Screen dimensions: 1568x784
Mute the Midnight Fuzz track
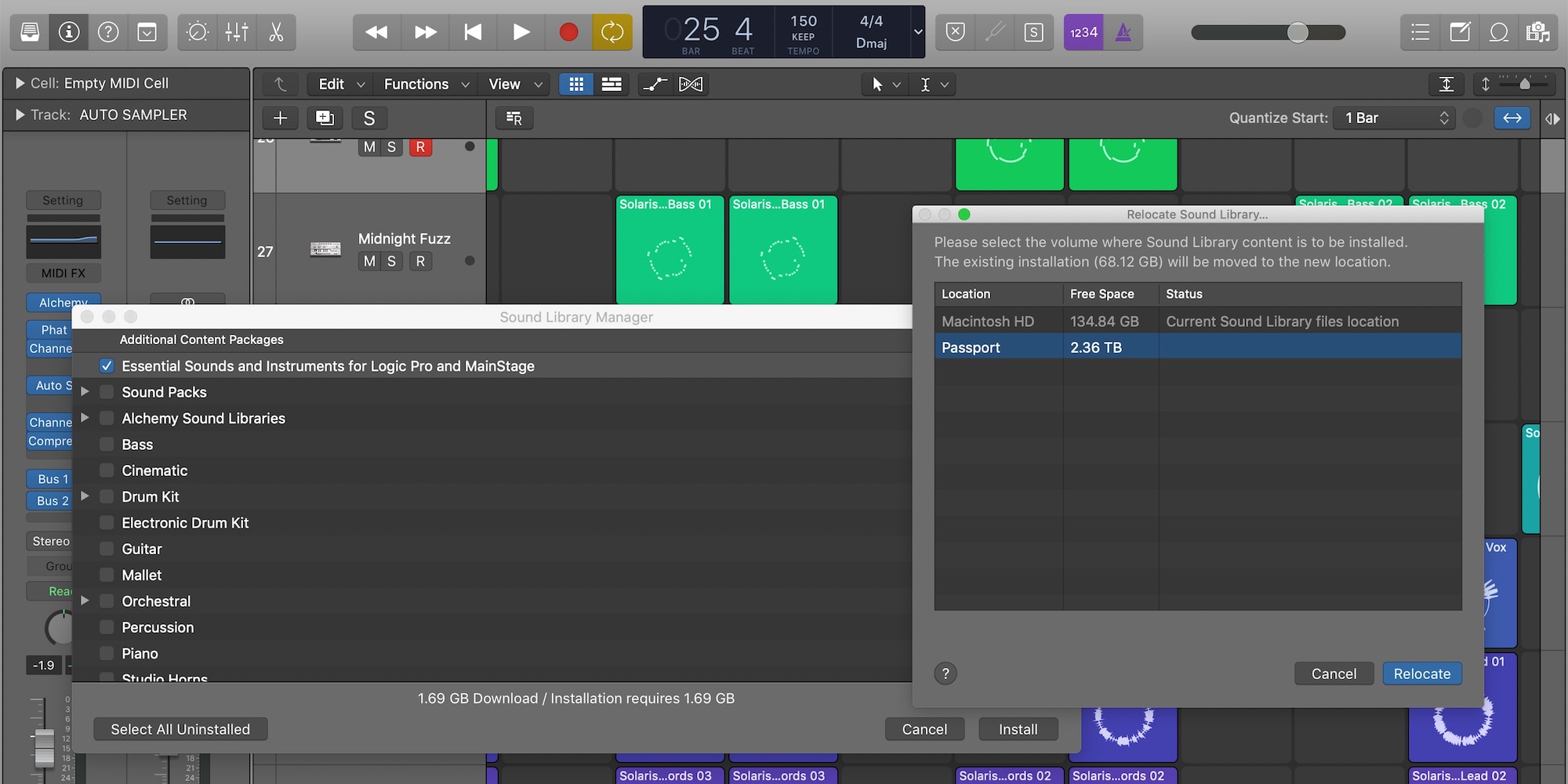tap(368, 261)
